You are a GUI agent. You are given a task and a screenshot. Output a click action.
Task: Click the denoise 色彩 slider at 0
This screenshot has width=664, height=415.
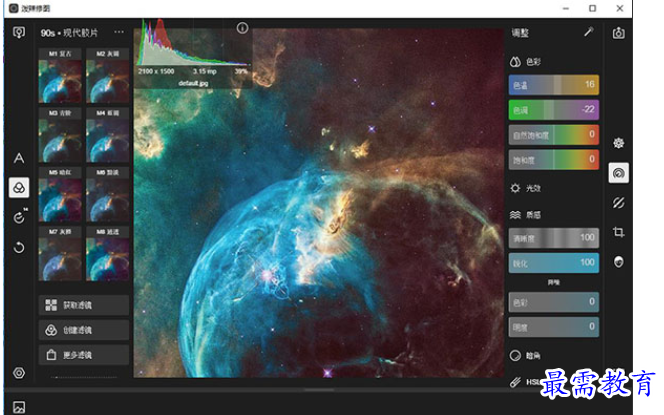[x=554, y=302]
